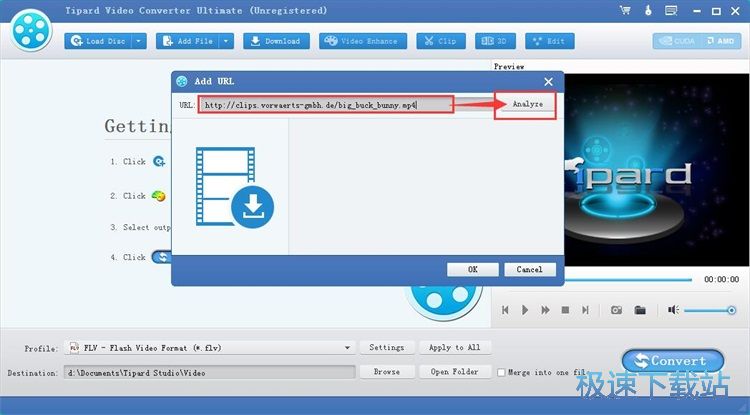Select the Clip tool
Screen dimensions: 750x415
coord(441,41)
